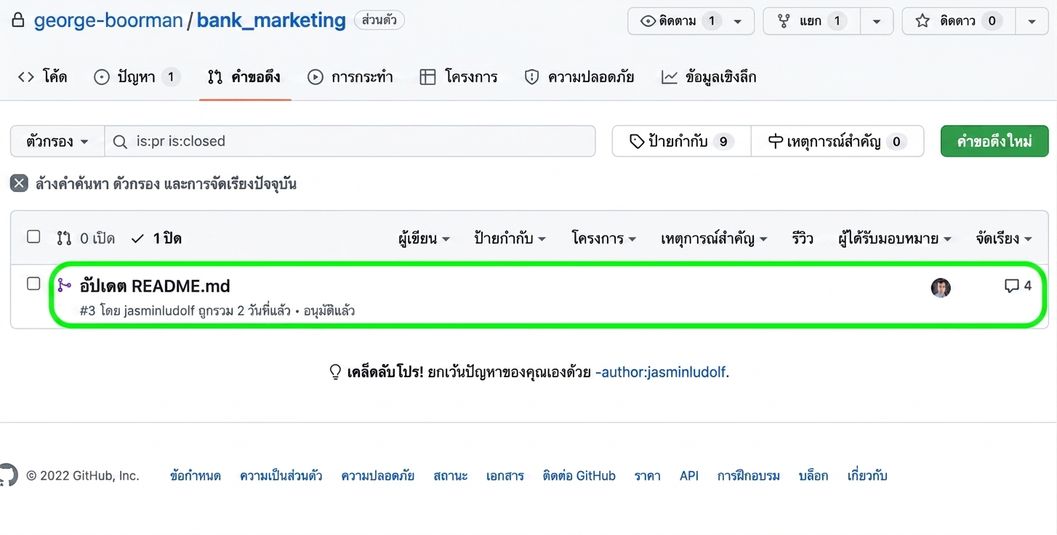This screenshot has width=1057, height=535.
Task: Click the is:pr is:closed search field
Action: coord(350,141)
